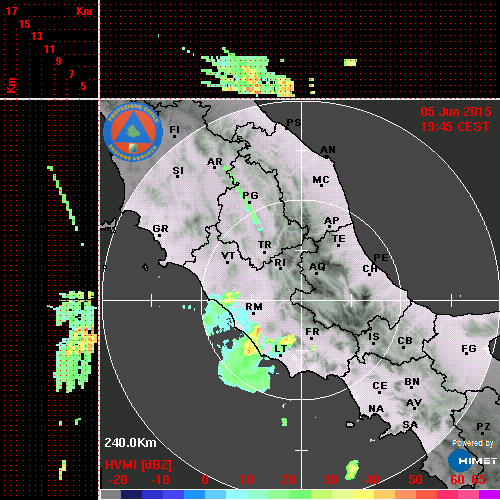The width and height of the screenshot is (500, 500).
Task: Click the 7 height label
Action: pos(71,74)
